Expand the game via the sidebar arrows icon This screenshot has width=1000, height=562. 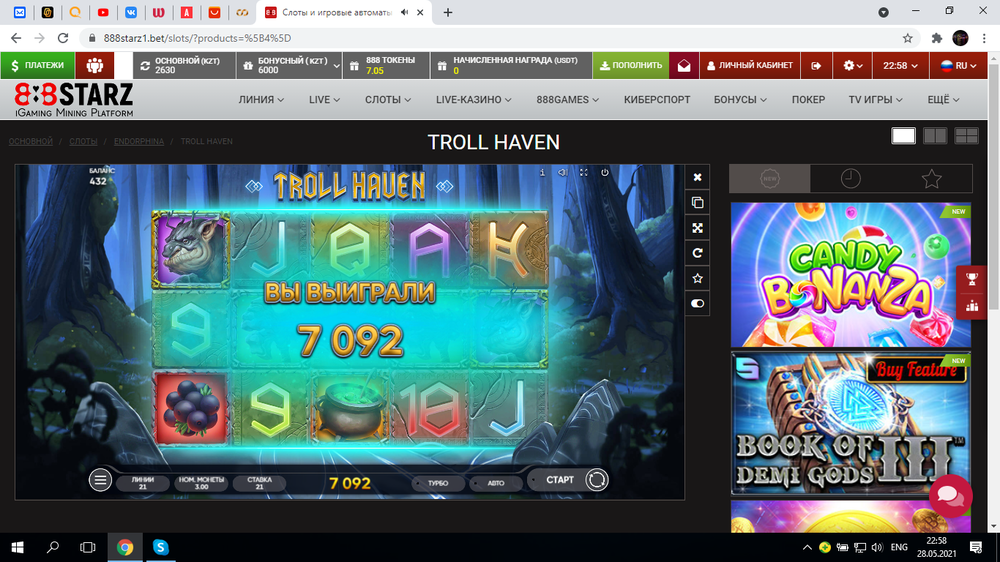(x=697, y=228)
